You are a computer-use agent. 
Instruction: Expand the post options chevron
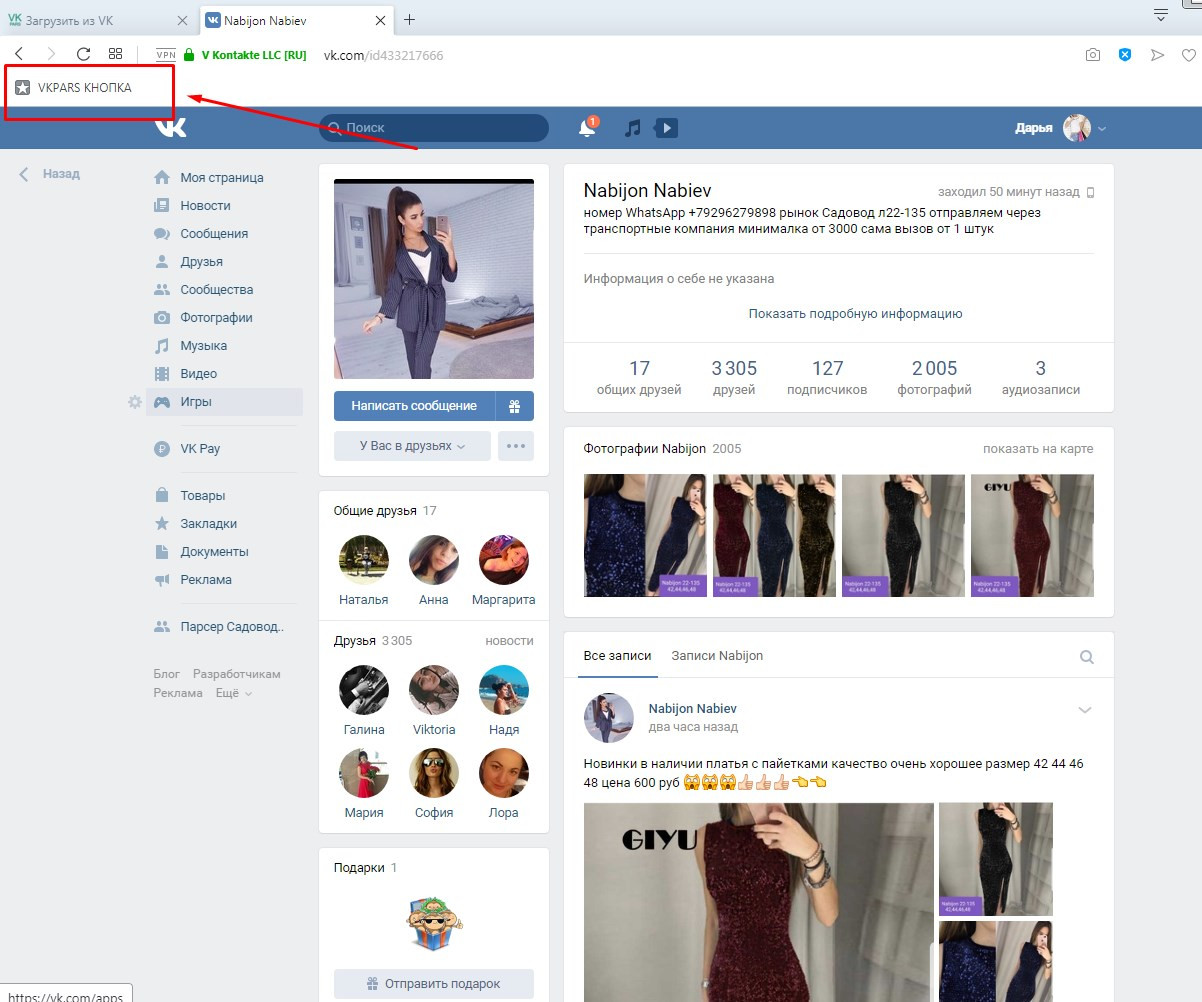pyautogui.click(x=1085, y=710)
